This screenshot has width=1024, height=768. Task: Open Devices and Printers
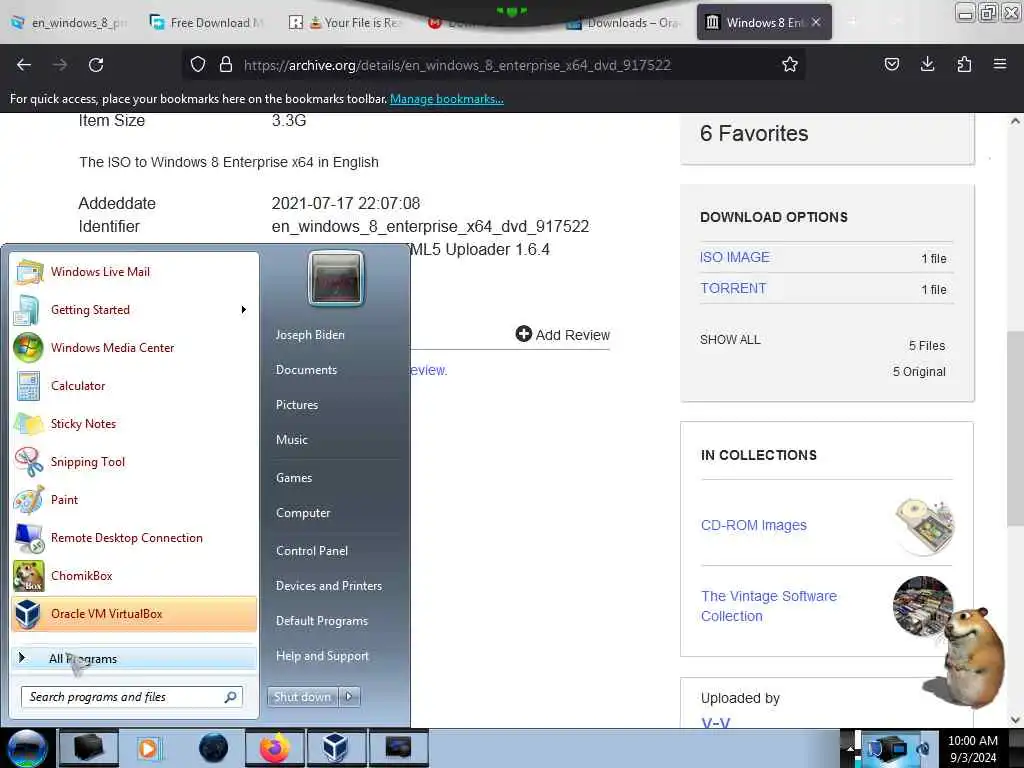[328, 586]
